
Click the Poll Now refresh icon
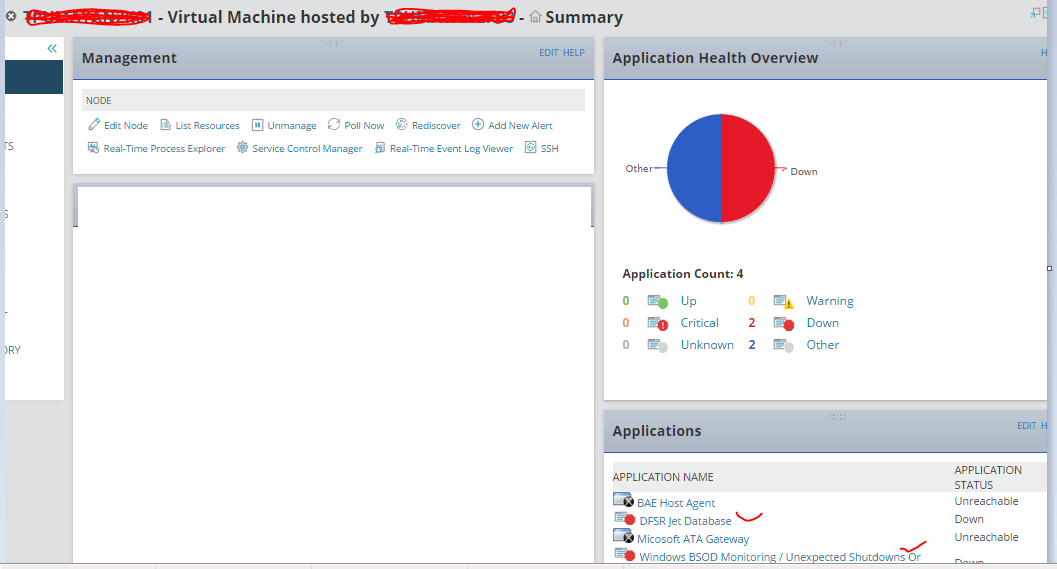pos(334,124)
